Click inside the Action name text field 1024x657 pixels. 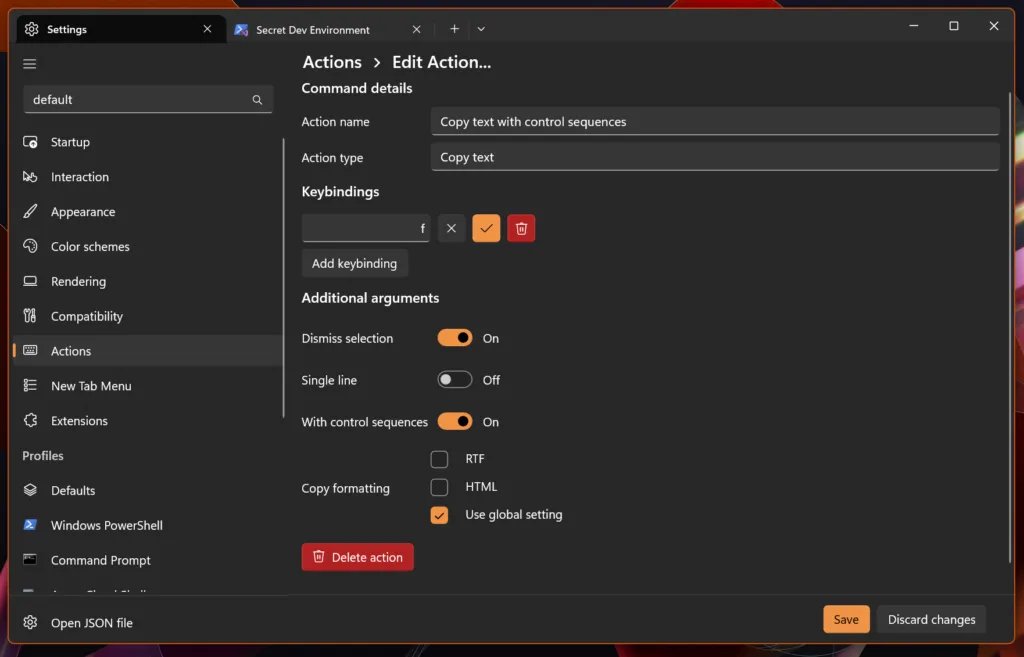coord(714,121)
